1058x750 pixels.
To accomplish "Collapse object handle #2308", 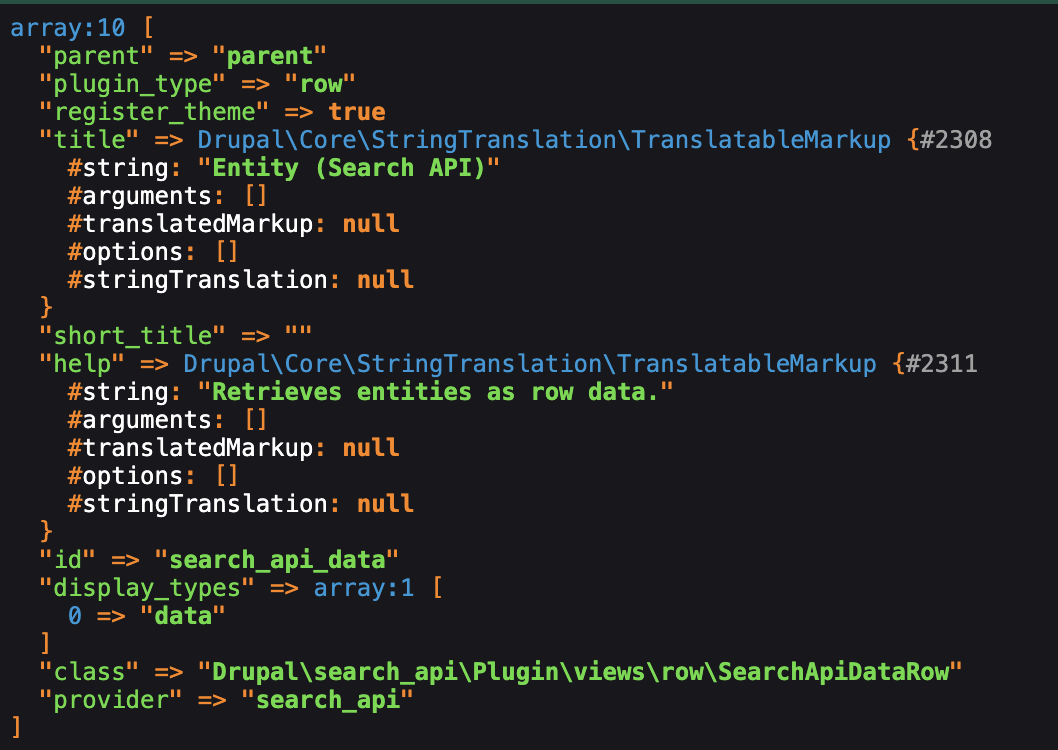I will [x=957, y=139].
